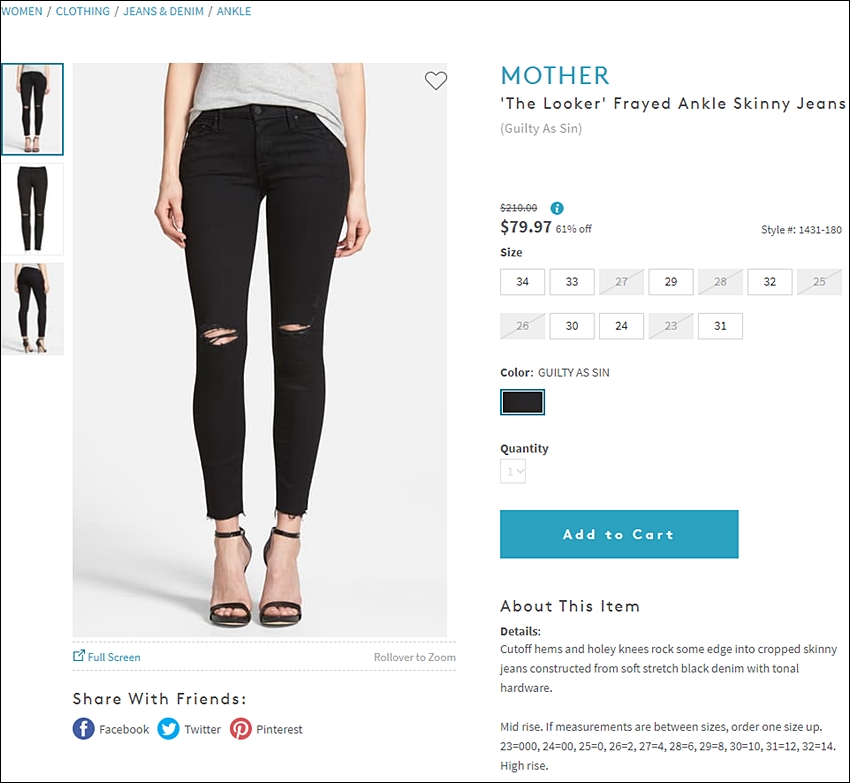Click Ankle breadcrumb link
The image size is (850, 783).
click(x=234, y=11)
